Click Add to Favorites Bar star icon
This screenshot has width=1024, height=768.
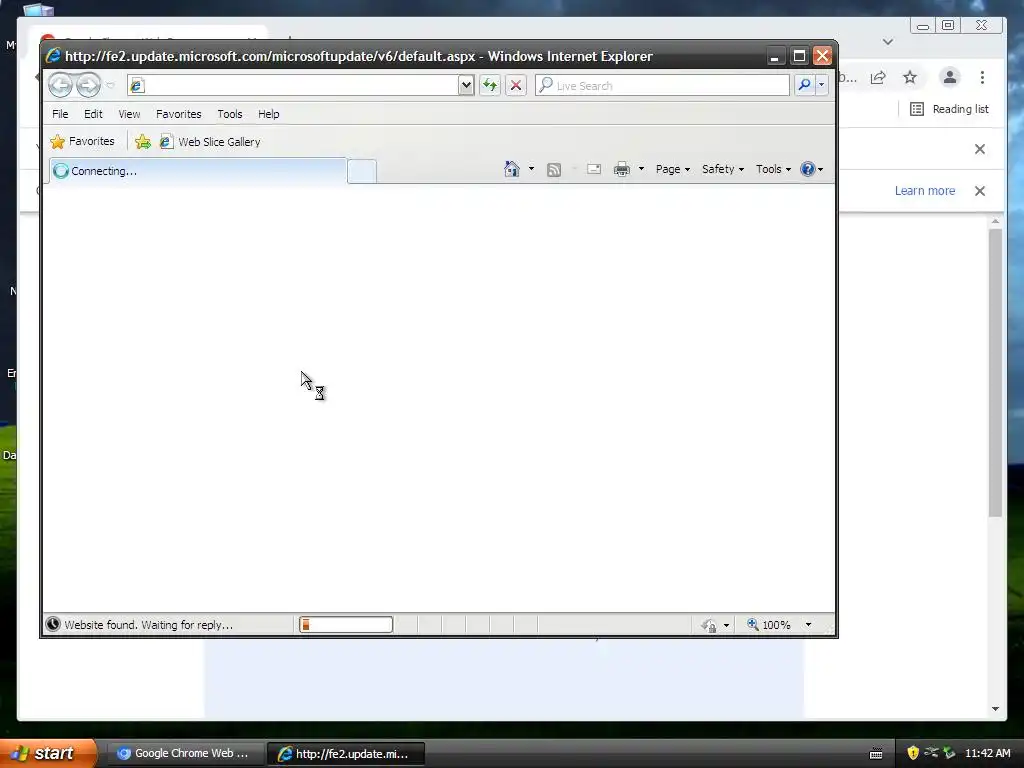(143, 141)
